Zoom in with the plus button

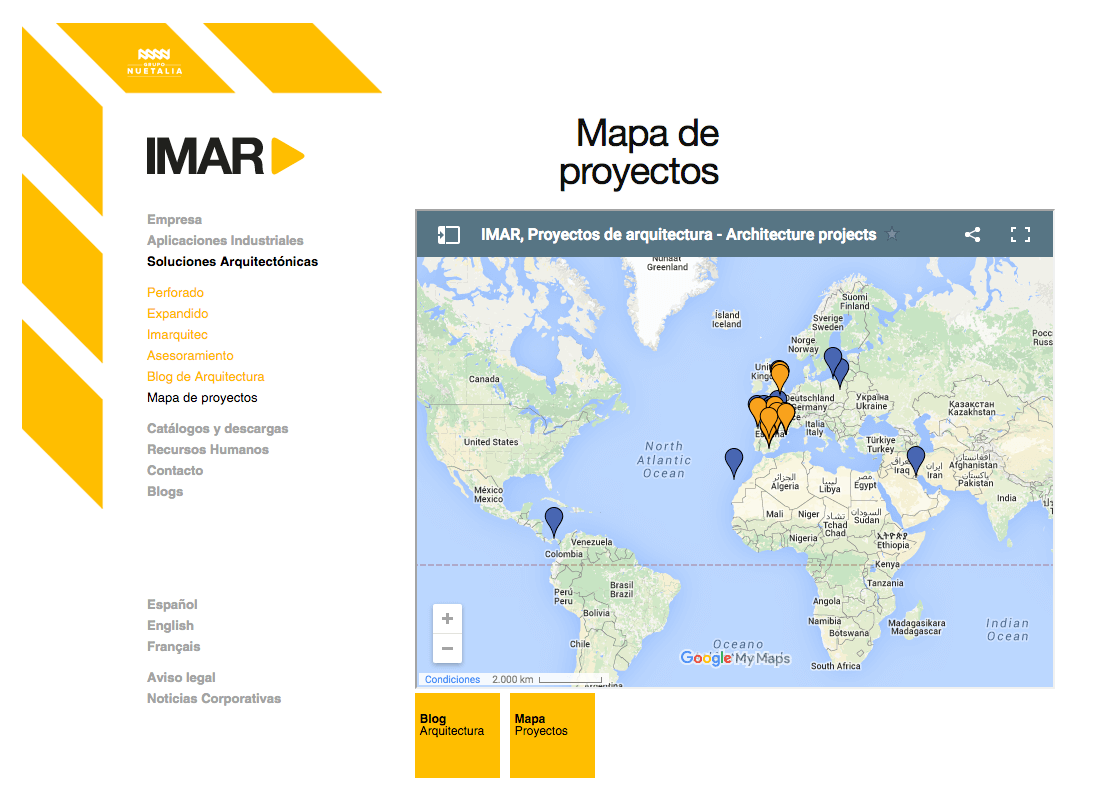[x=447, y=619]
